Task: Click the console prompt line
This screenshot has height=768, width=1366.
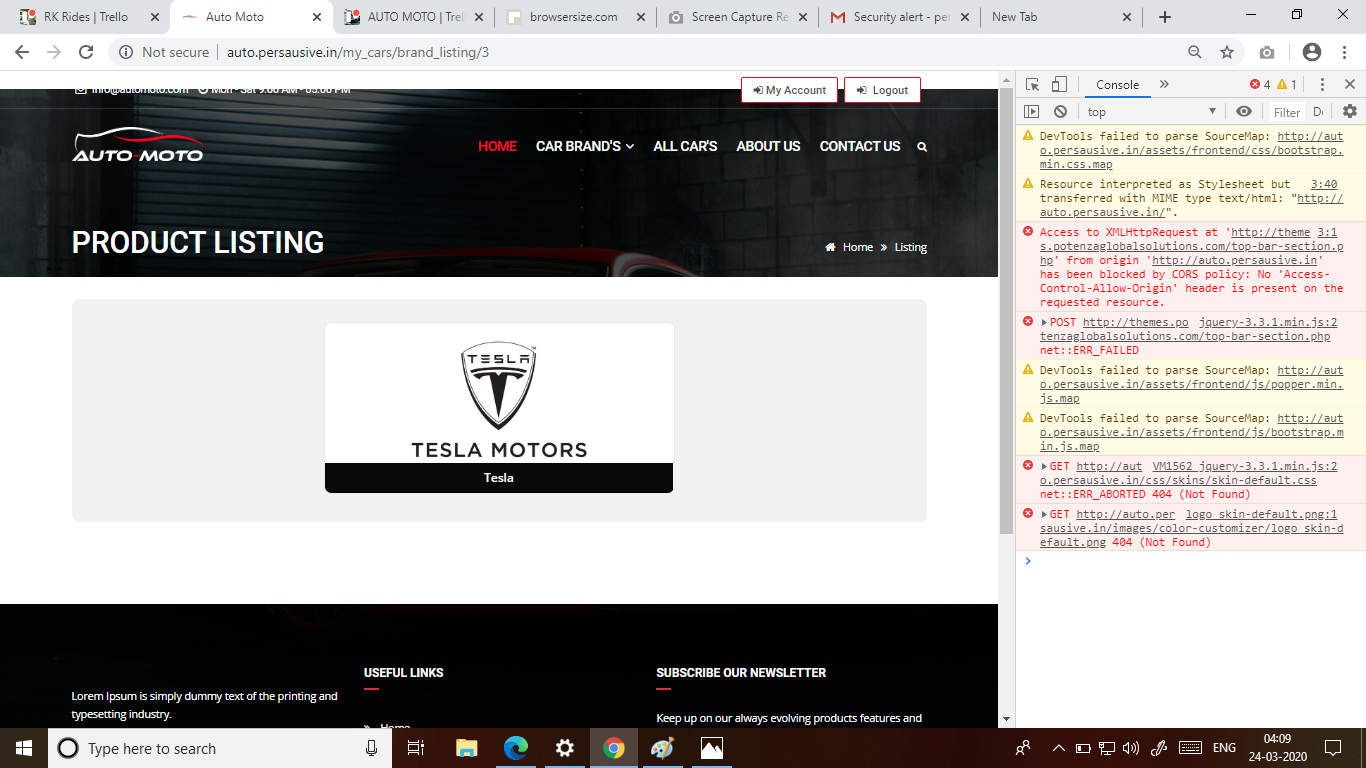Action: pyautogui.click(x=1190, y=562)
